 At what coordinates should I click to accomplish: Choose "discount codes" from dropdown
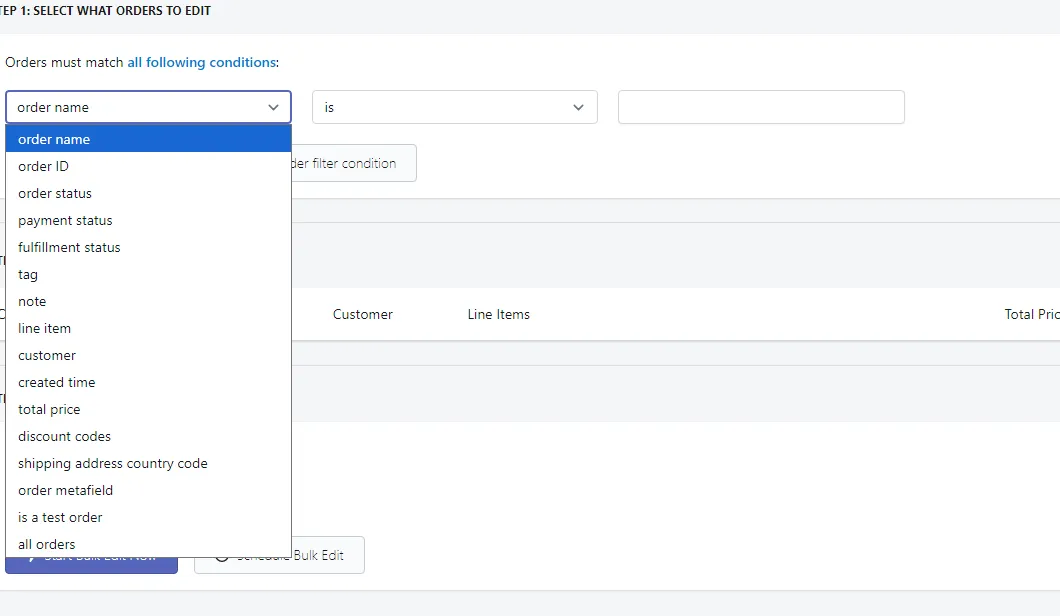148,437
